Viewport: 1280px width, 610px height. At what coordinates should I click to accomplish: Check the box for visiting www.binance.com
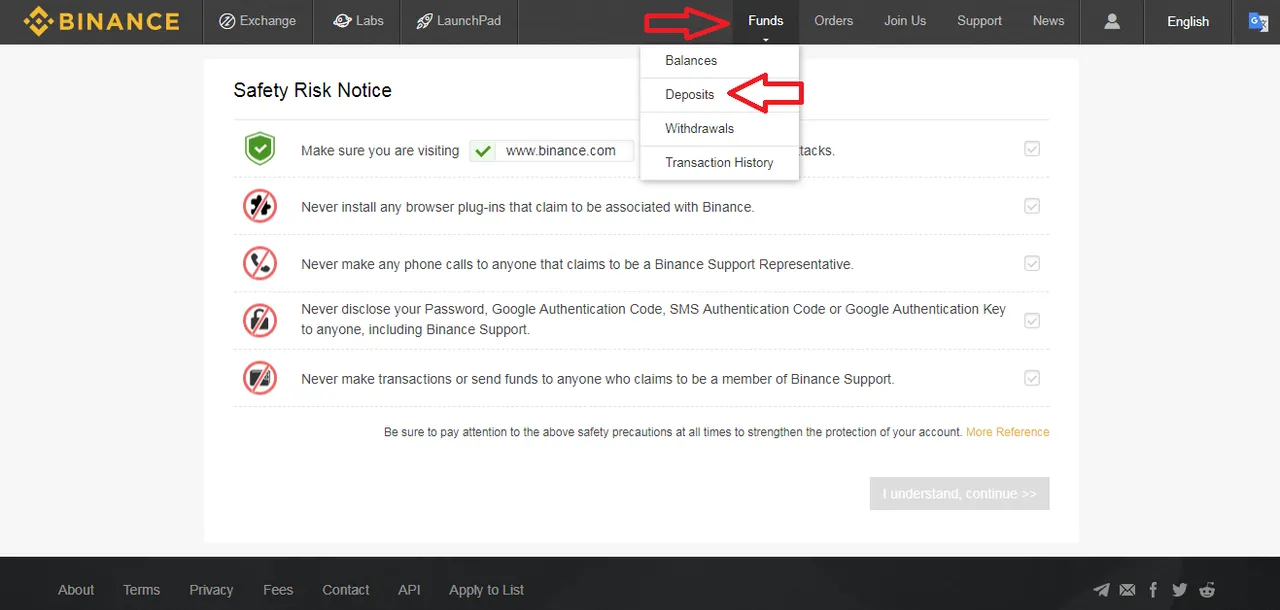pos(1032,149)
